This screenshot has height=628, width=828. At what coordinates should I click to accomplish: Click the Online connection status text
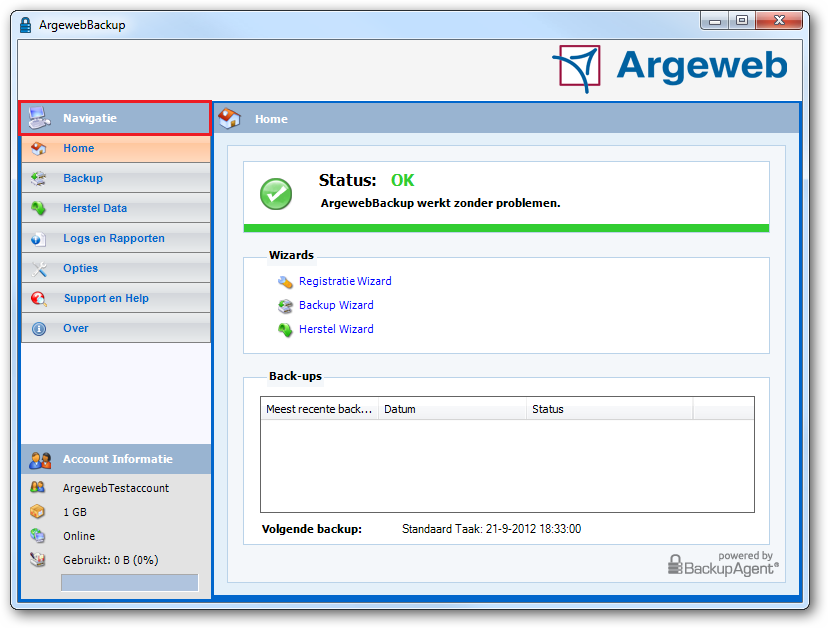pyautogui.click(x=79, y=536)
